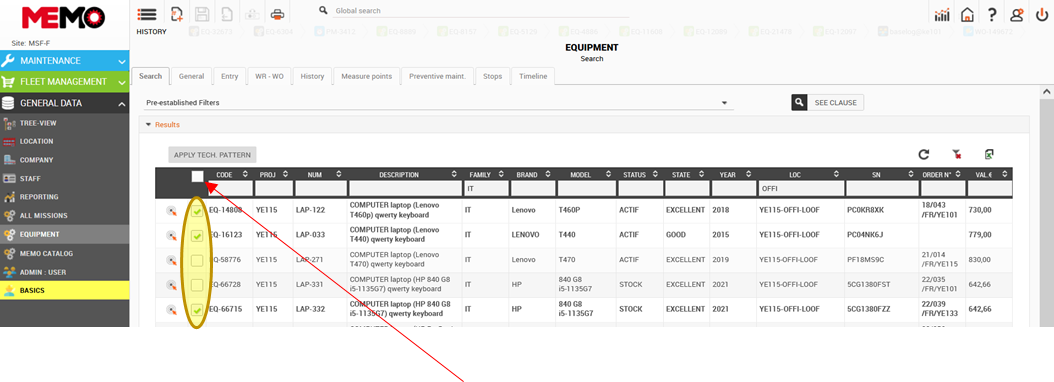Click the Global search field

click(481, 11)
